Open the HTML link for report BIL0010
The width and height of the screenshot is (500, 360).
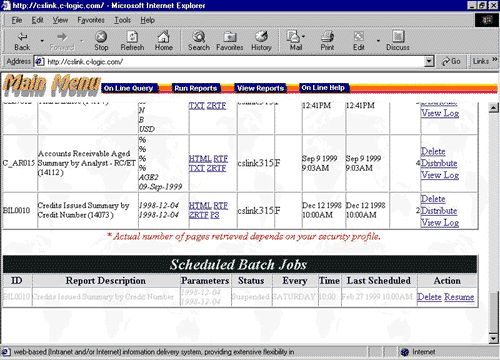(x=200, y=206)
